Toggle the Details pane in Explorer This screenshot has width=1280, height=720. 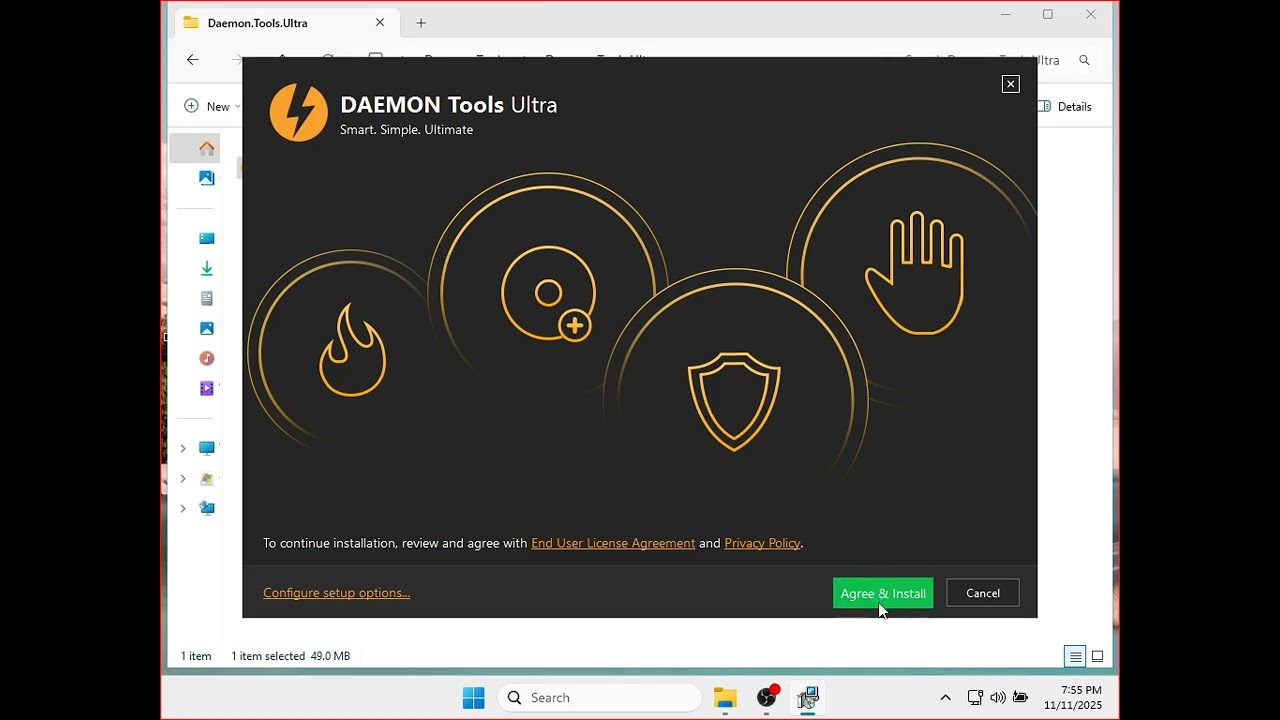point(1065,106)
